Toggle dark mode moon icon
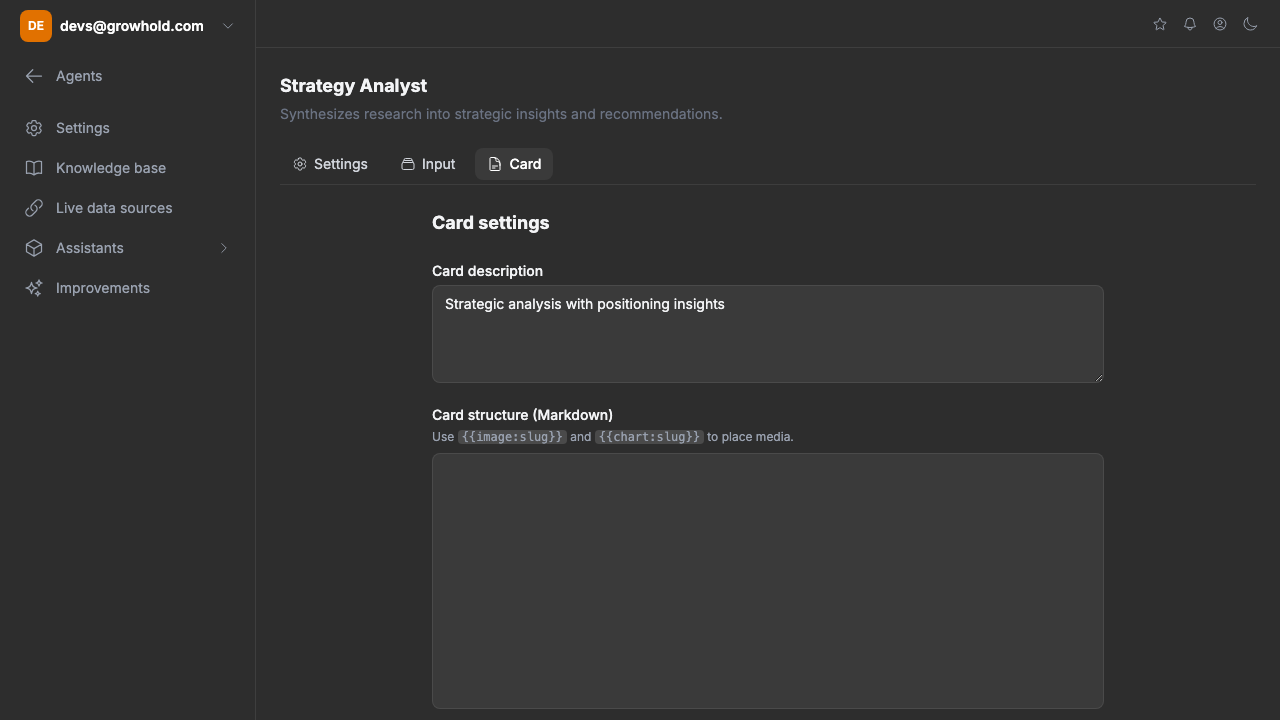The image size is (1280, 720). tap(1250, 24)
